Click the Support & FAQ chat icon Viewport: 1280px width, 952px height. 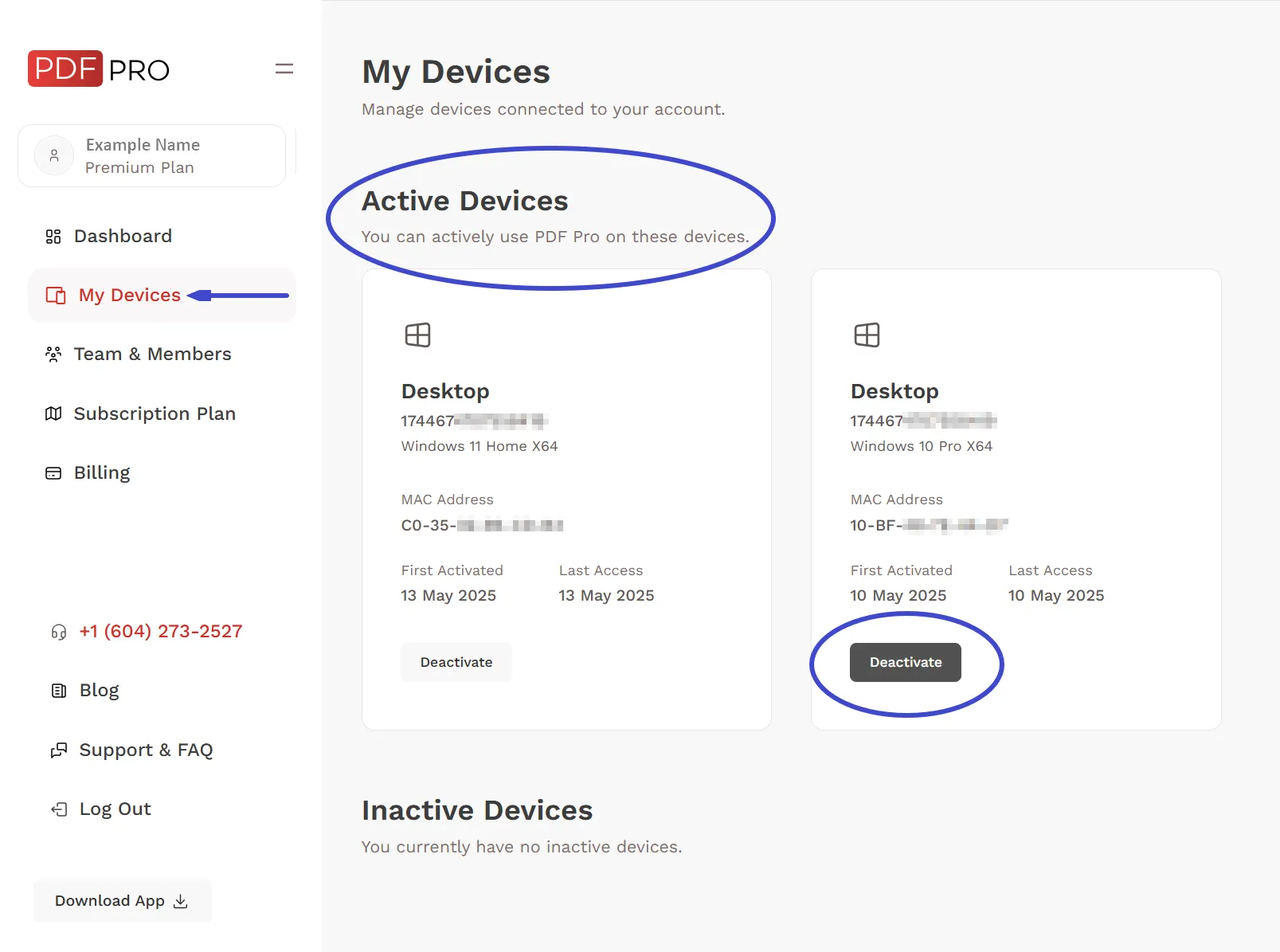[59, 750]
